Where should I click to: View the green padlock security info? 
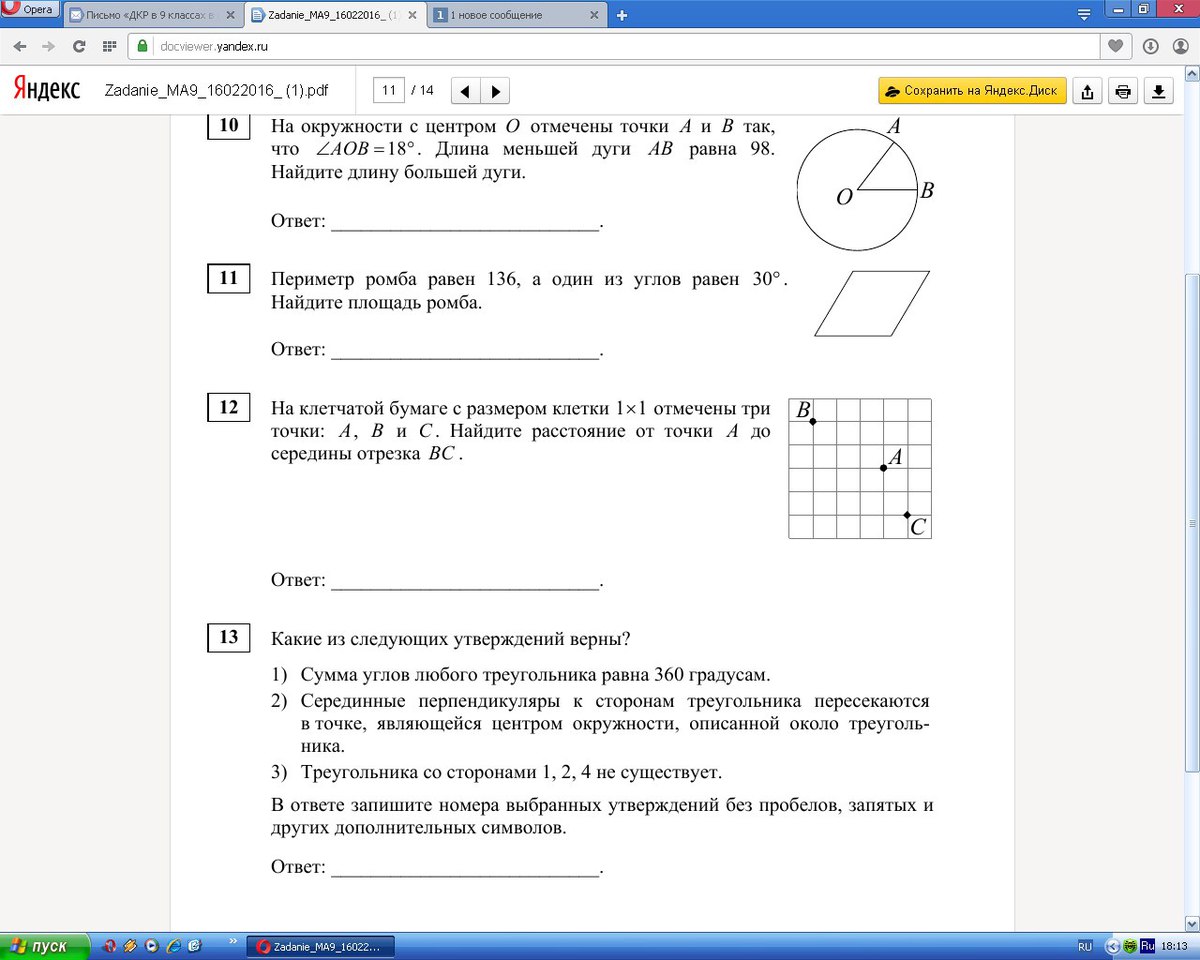pos(142,46)
